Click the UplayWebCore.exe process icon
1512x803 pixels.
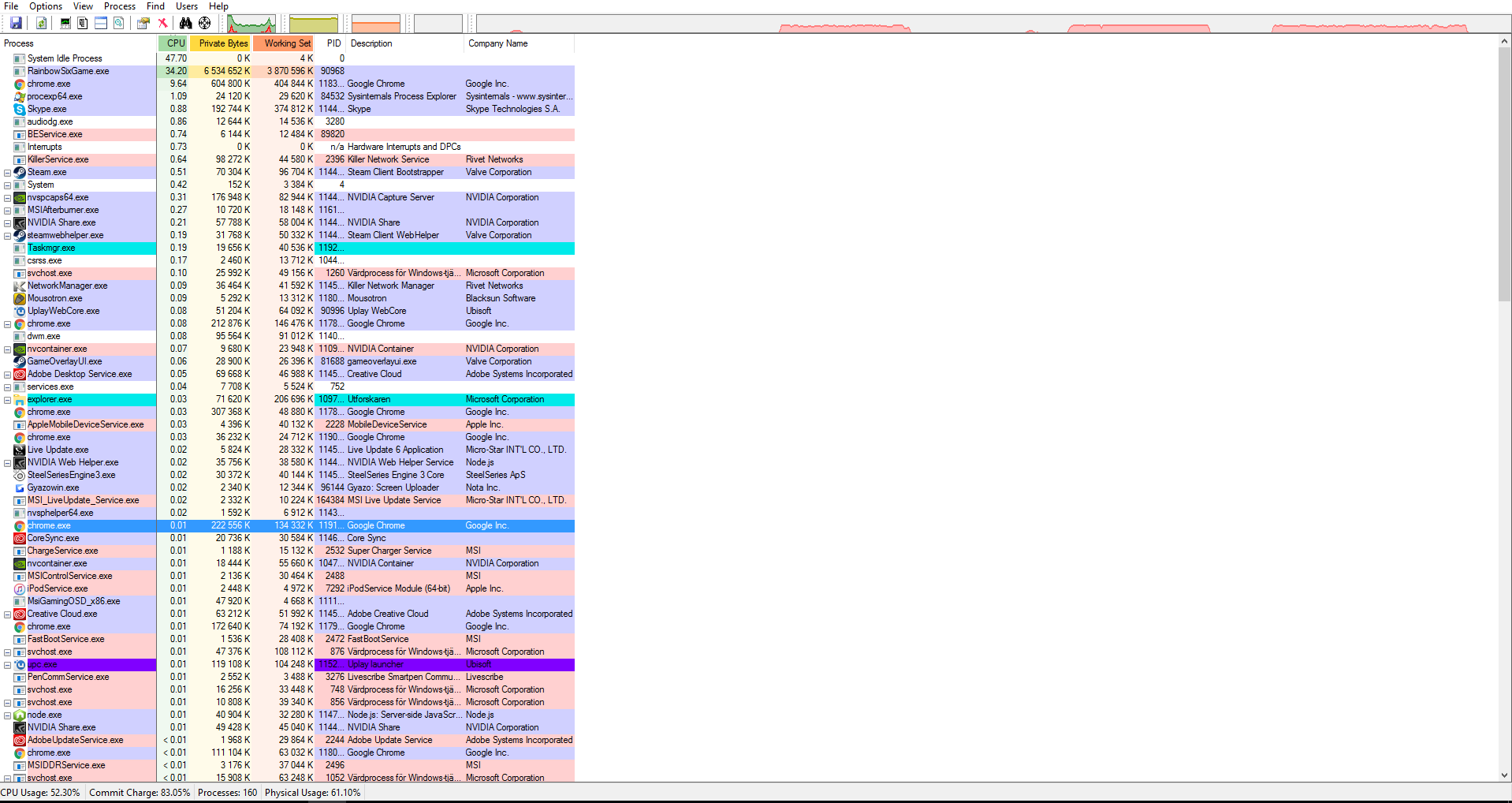click(20, 311)
